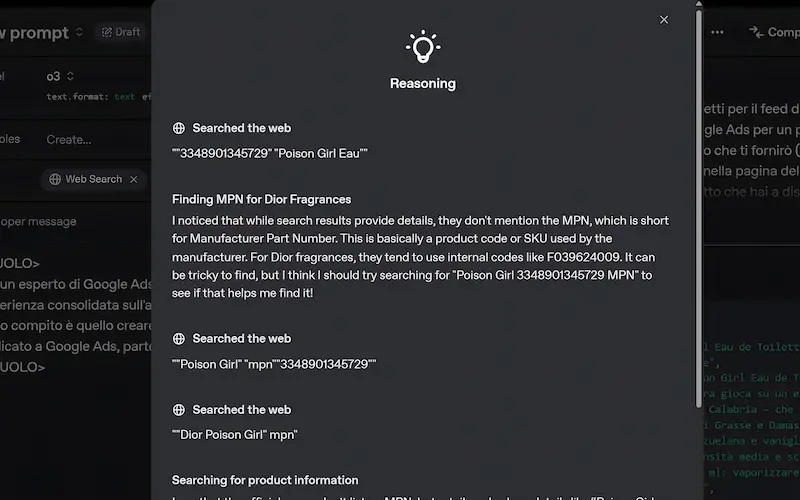The width and height of the screenshot is (800, 500).
Task: Click the lightbulb Reasoning icon
Action: point(423,47)
